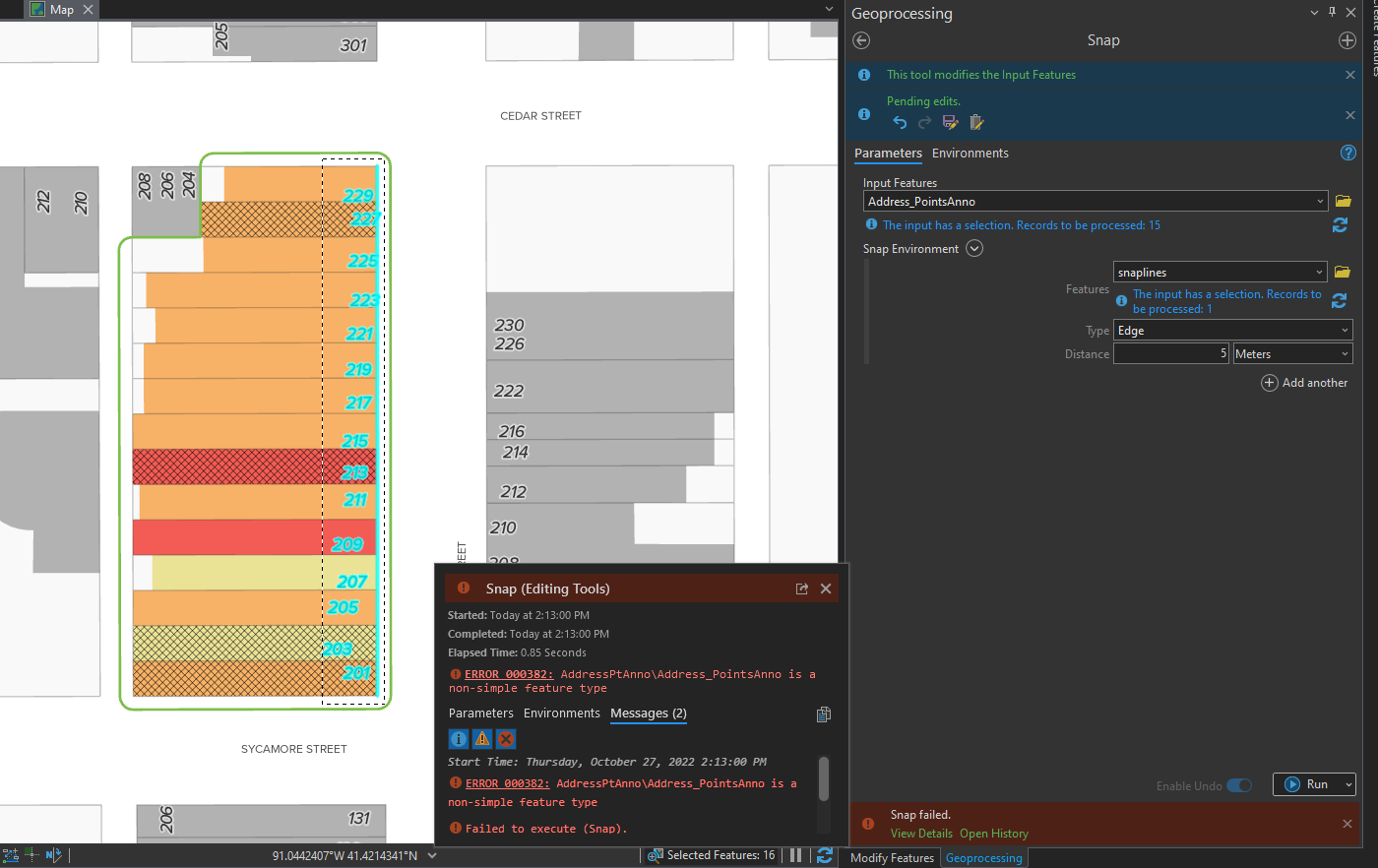The width and height of the screenshot is (1378, 868).
Task: Switch to the Environments tab
Action: [970, 153]
